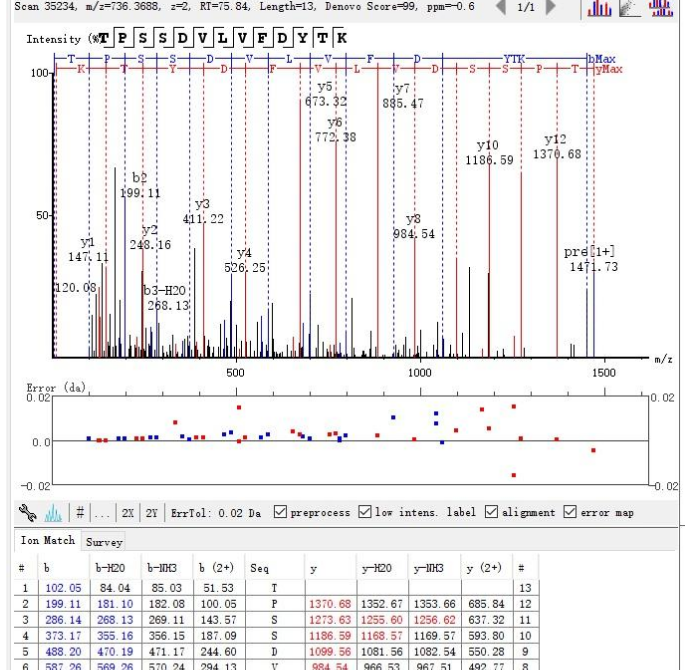The height and width of the screenshot is (670, 686).
Task: Click the gray scatter plot icon
Action: (630, 8)
